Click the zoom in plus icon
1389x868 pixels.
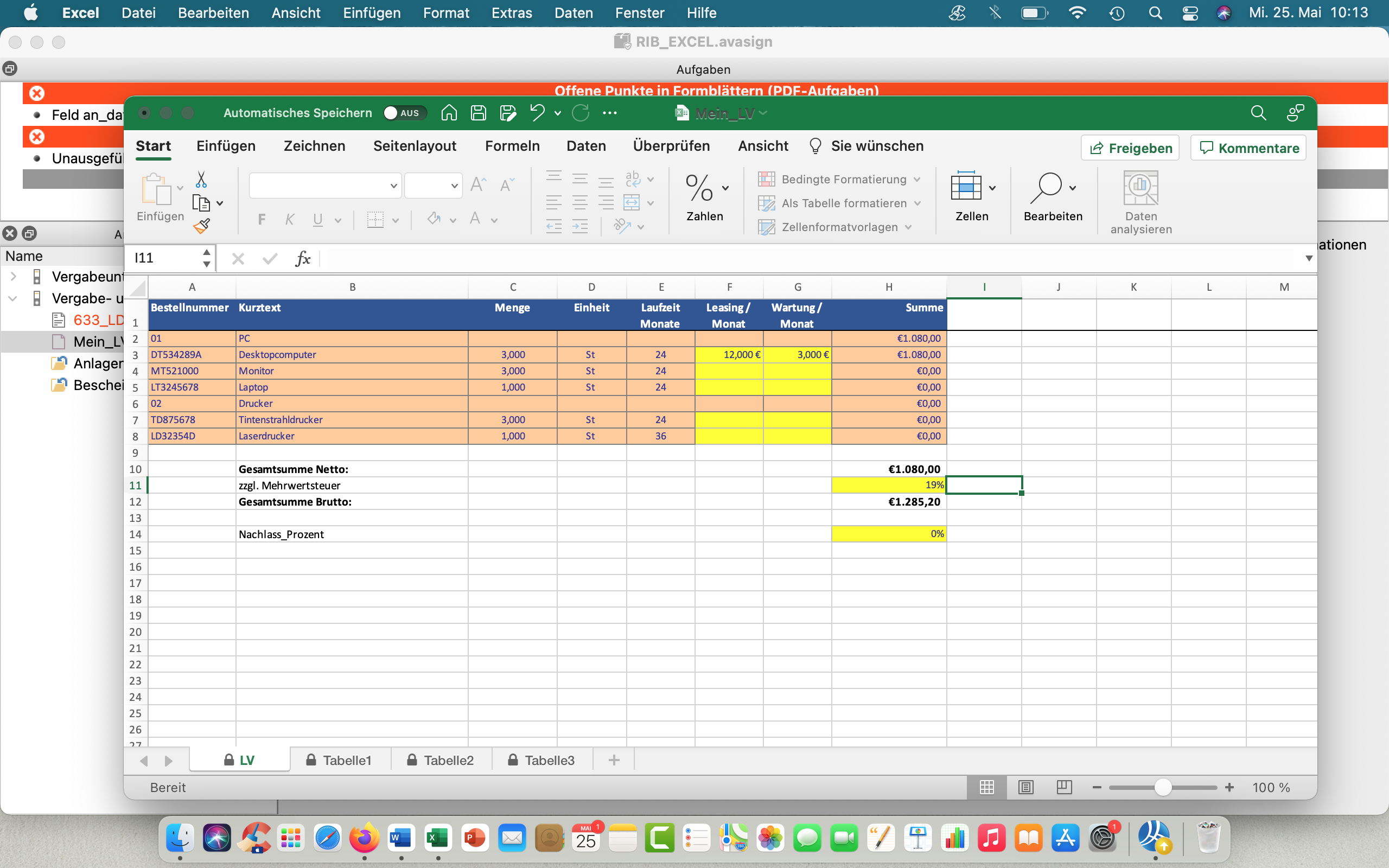1229,787
